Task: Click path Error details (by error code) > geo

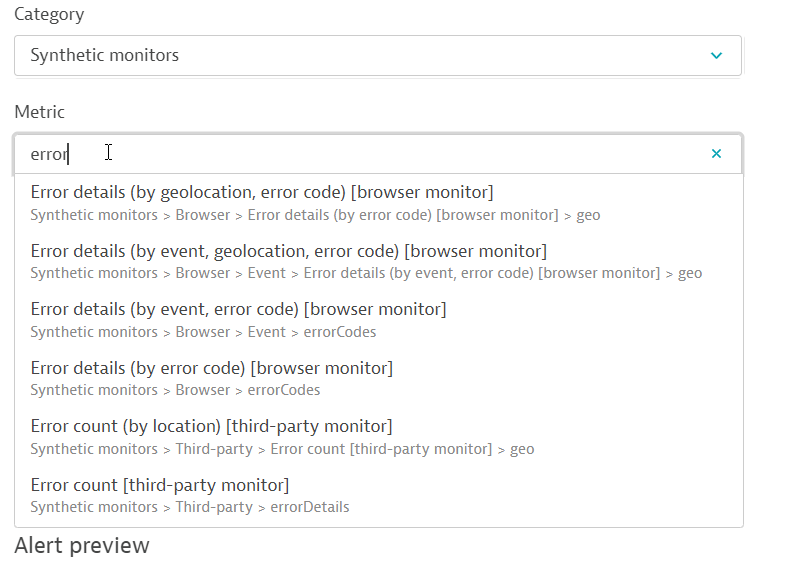Action: point(315,215)
